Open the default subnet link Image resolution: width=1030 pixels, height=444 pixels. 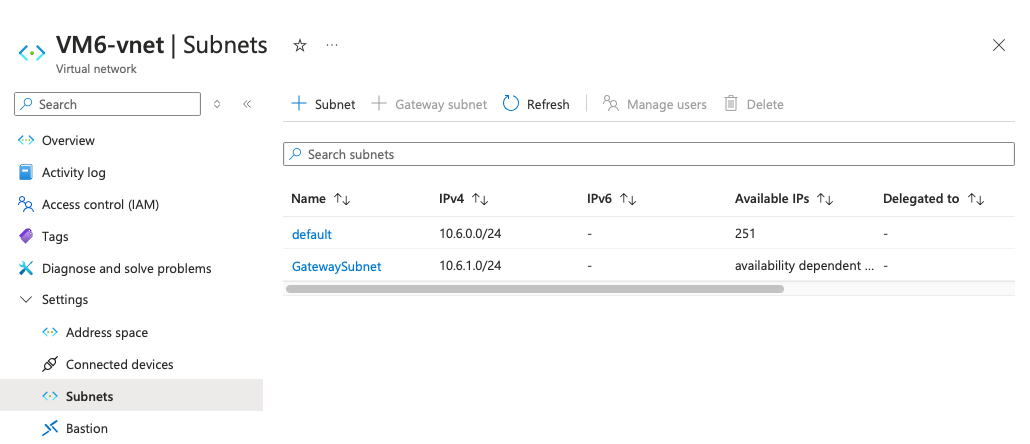click(x=312, y=234)
